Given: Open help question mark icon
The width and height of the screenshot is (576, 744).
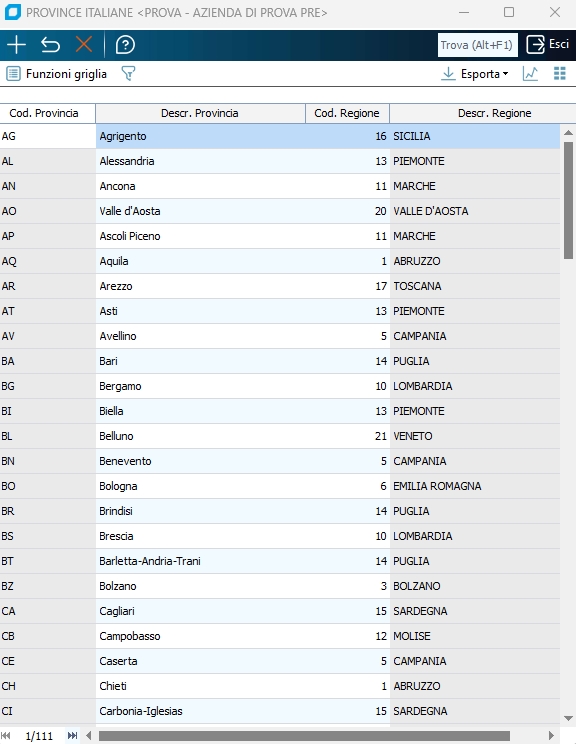Looking at the screenshot, I should [125, 45].
